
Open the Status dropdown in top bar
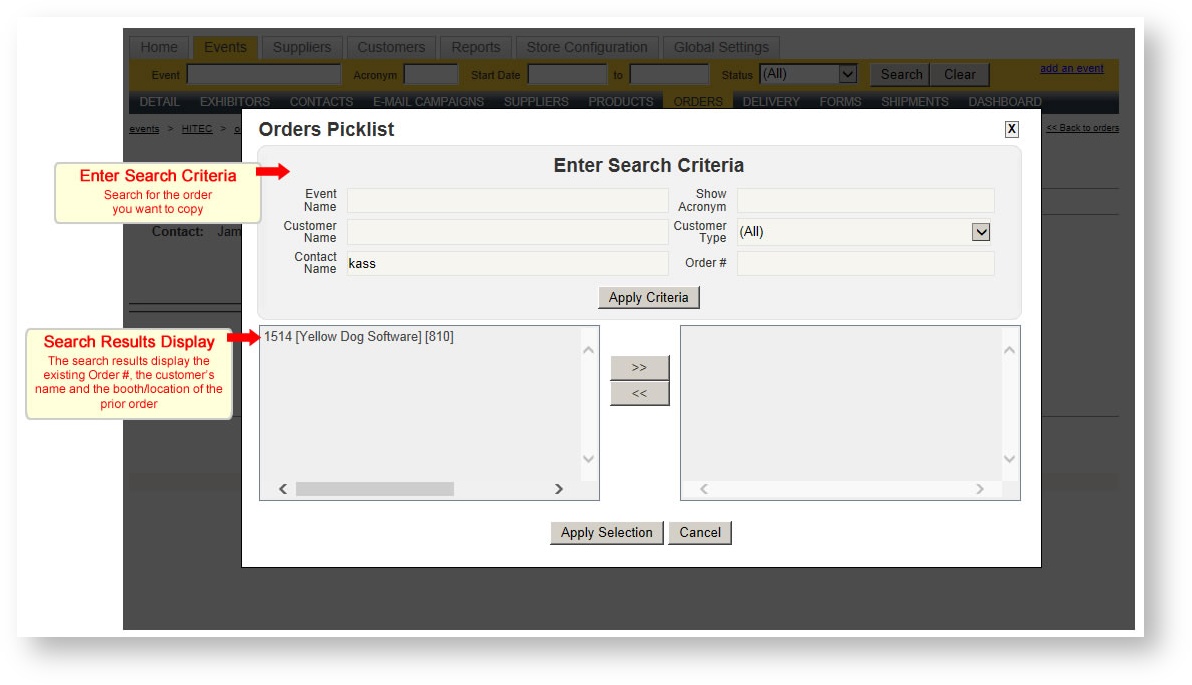tap(847, 74)
